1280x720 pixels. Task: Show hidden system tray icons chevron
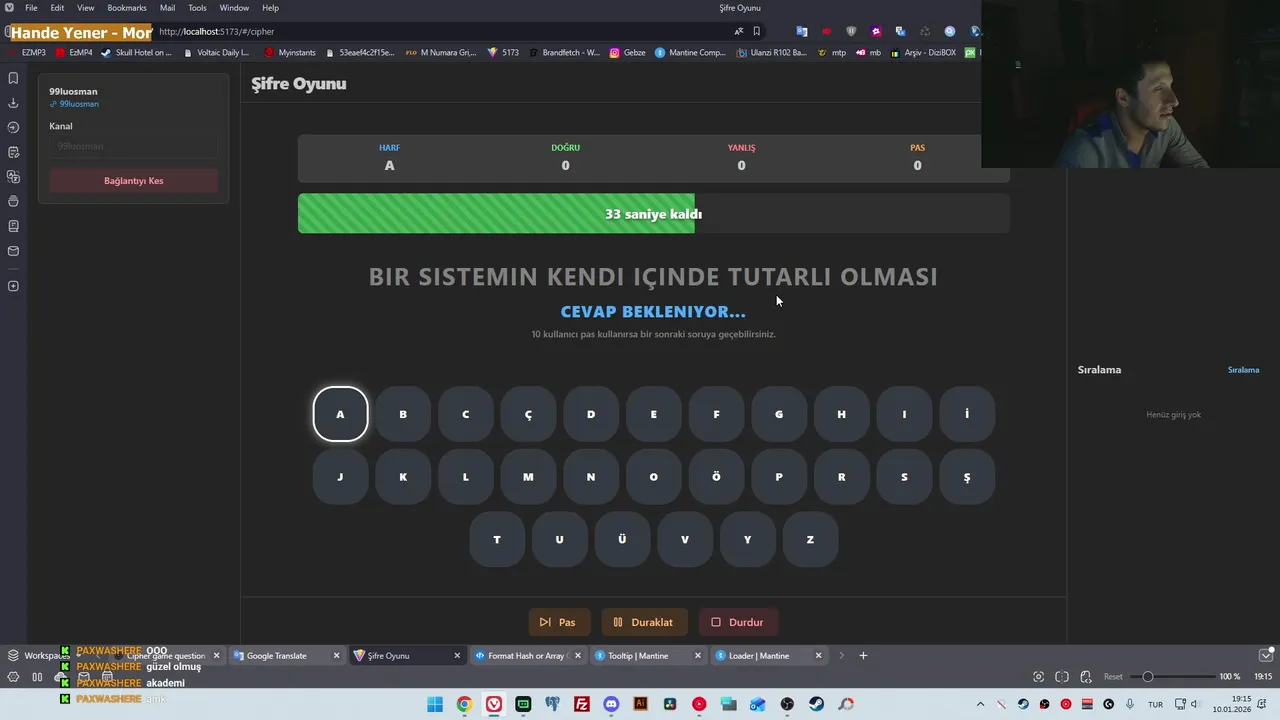click(x=980, y=704)
